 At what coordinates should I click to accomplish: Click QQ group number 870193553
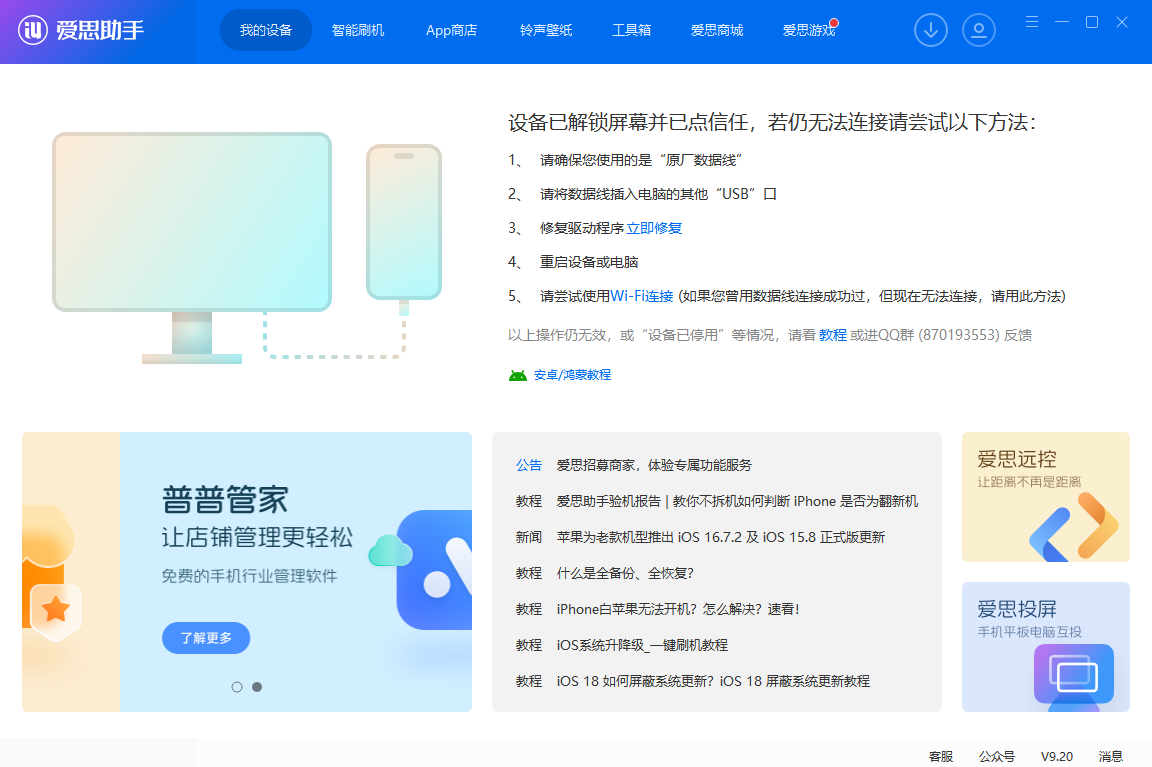click(959, 335)
